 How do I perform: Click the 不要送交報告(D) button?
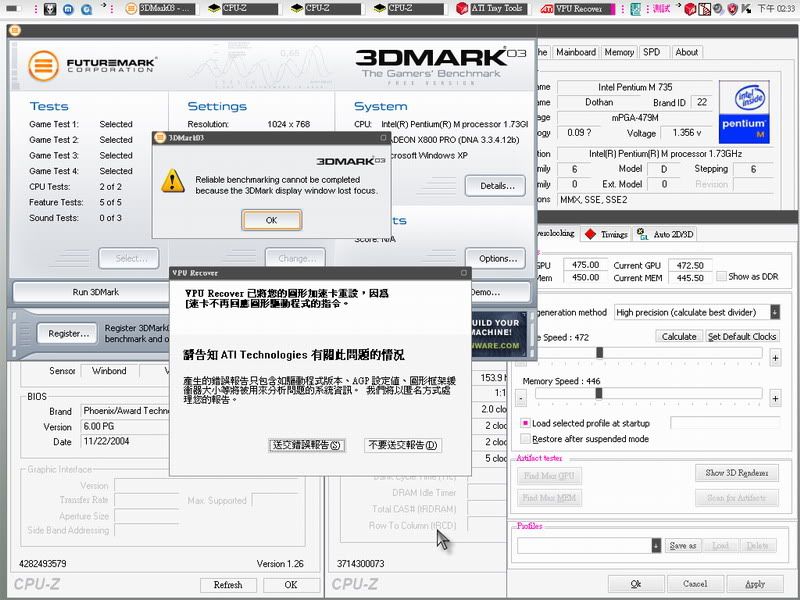pos(403,445)
